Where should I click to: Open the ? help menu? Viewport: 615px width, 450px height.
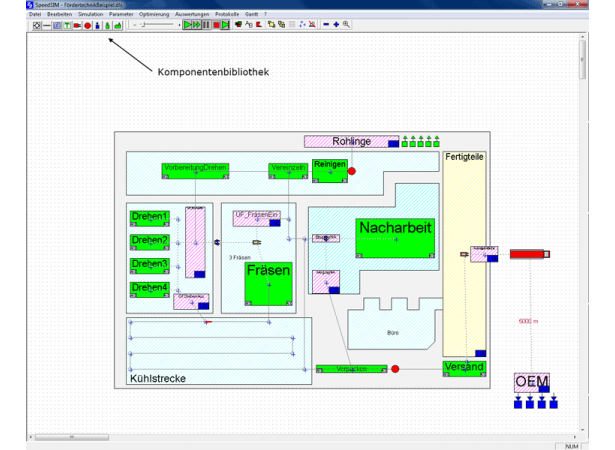[266, 14]
